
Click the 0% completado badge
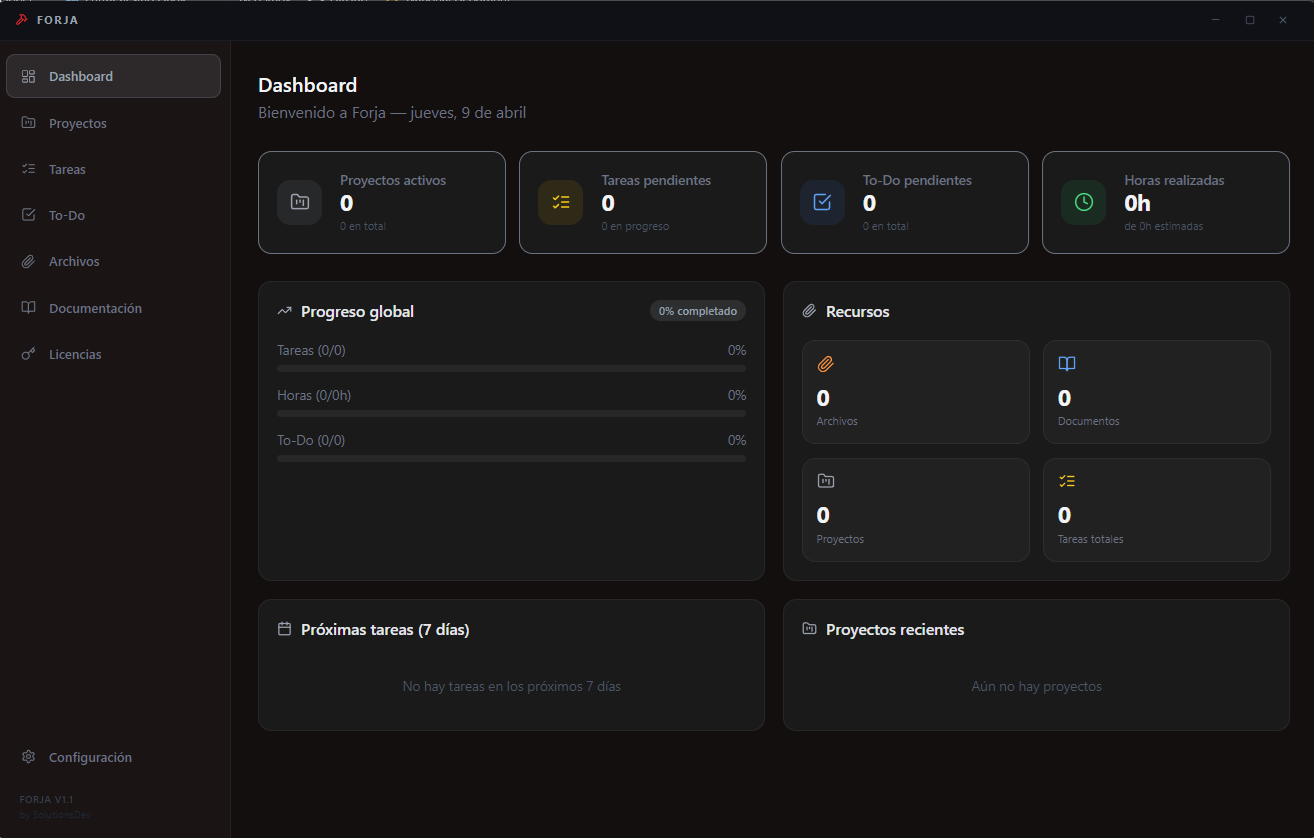(x=697, y=310)
